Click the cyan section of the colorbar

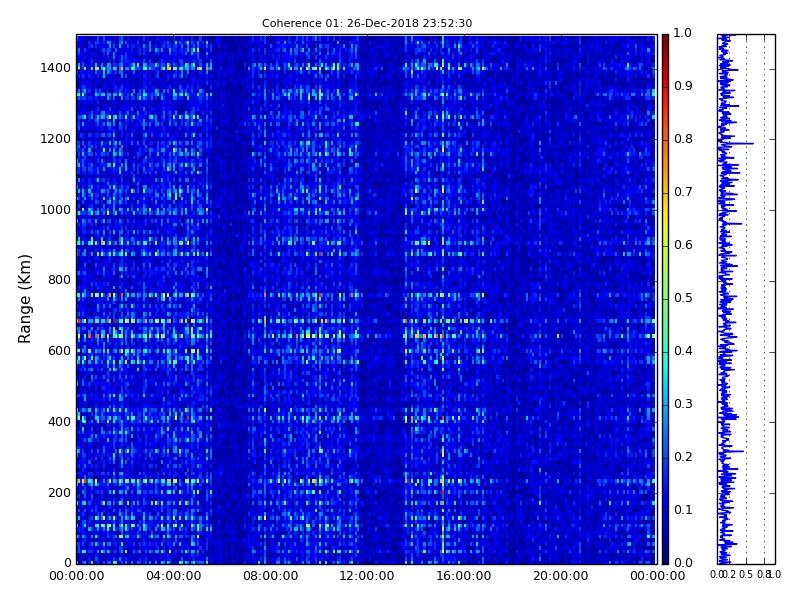[x=665, y=367]
